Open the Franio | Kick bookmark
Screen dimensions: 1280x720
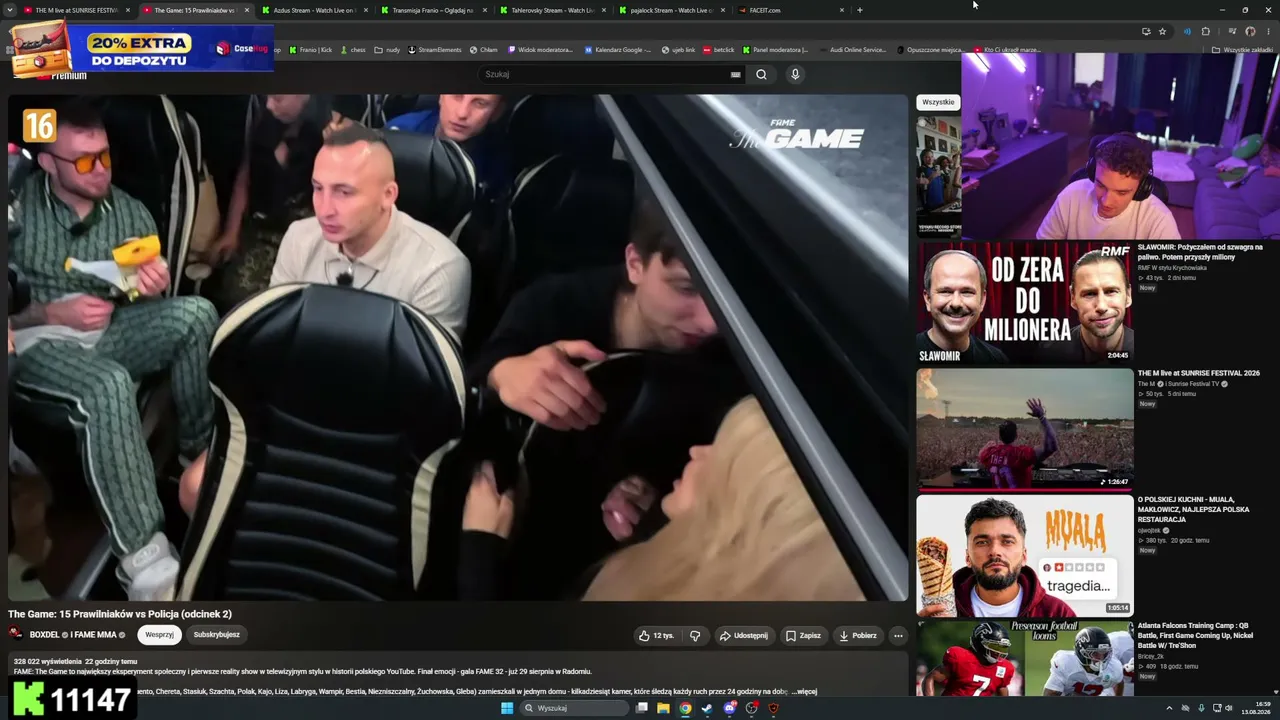[x=311, y=50]
